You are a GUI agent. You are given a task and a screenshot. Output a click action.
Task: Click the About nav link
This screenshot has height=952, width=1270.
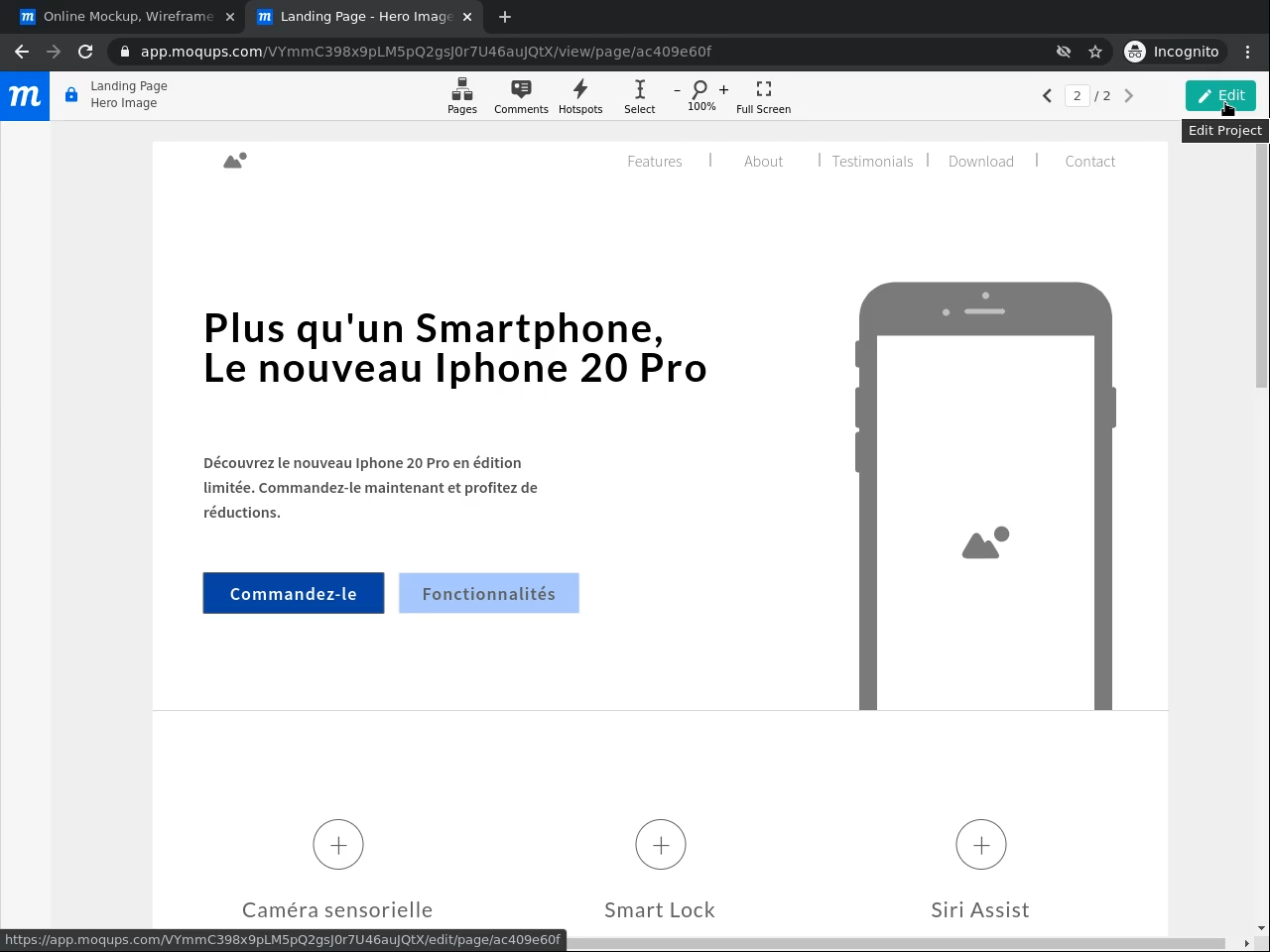pyautogui.click(x=764, y=162)
